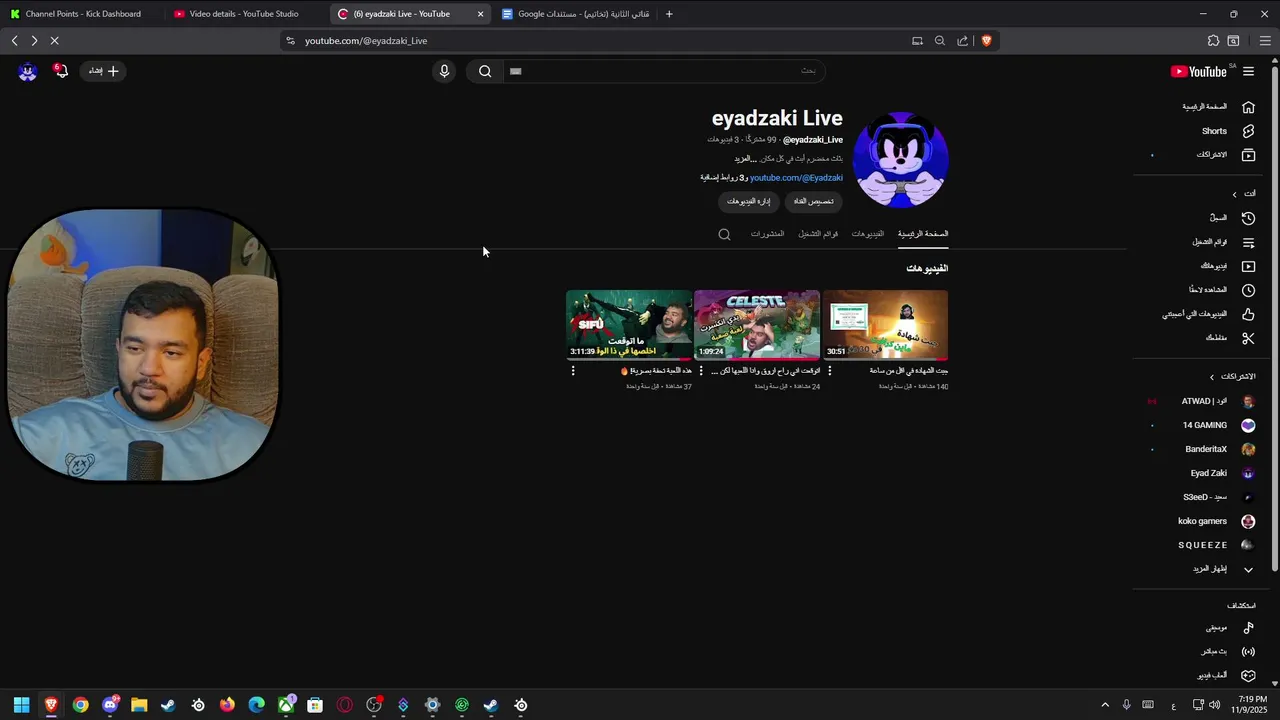Search within channel using magnifier icon
The height and width of the screenshot is (720, 1280).
point(725,234)
